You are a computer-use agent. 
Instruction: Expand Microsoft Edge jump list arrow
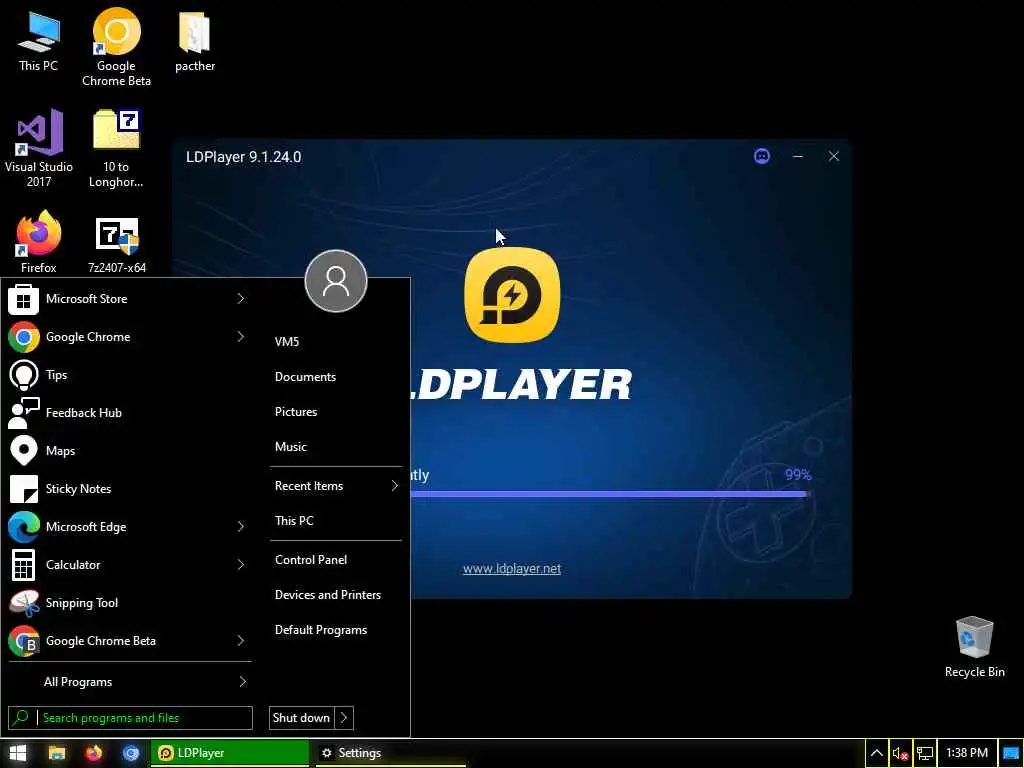[240, 526]
